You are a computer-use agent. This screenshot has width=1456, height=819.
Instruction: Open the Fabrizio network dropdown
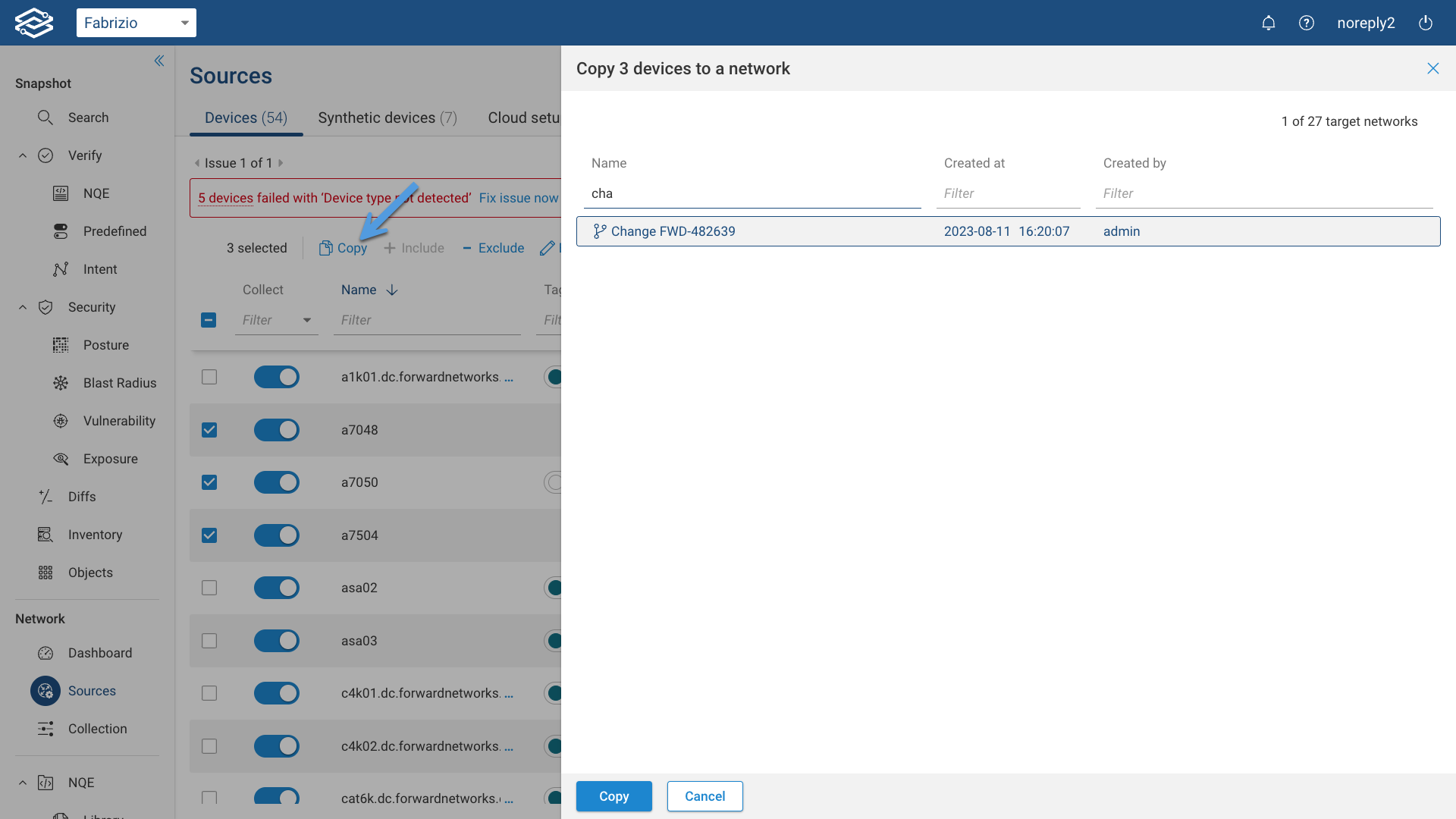[136, 23]
